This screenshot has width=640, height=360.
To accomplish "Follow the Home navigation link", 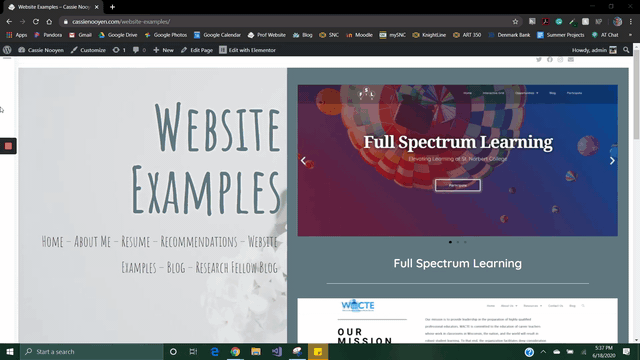I will (x=52, y=241).
